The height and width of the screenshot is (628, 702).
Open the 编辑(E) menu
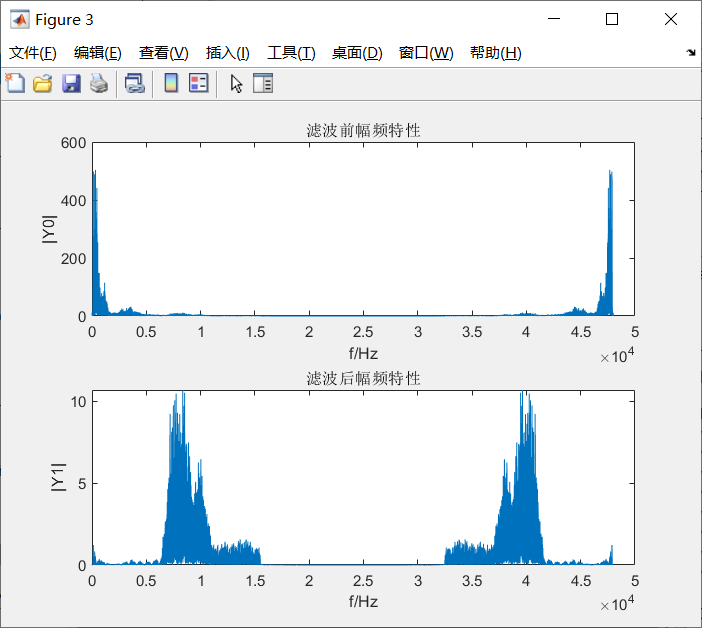pos(98,53)
